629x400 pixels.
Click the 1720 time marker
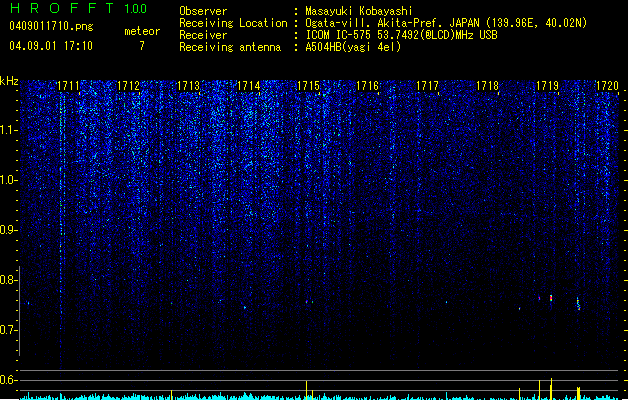pyautogui.click(x=607, y=86)
